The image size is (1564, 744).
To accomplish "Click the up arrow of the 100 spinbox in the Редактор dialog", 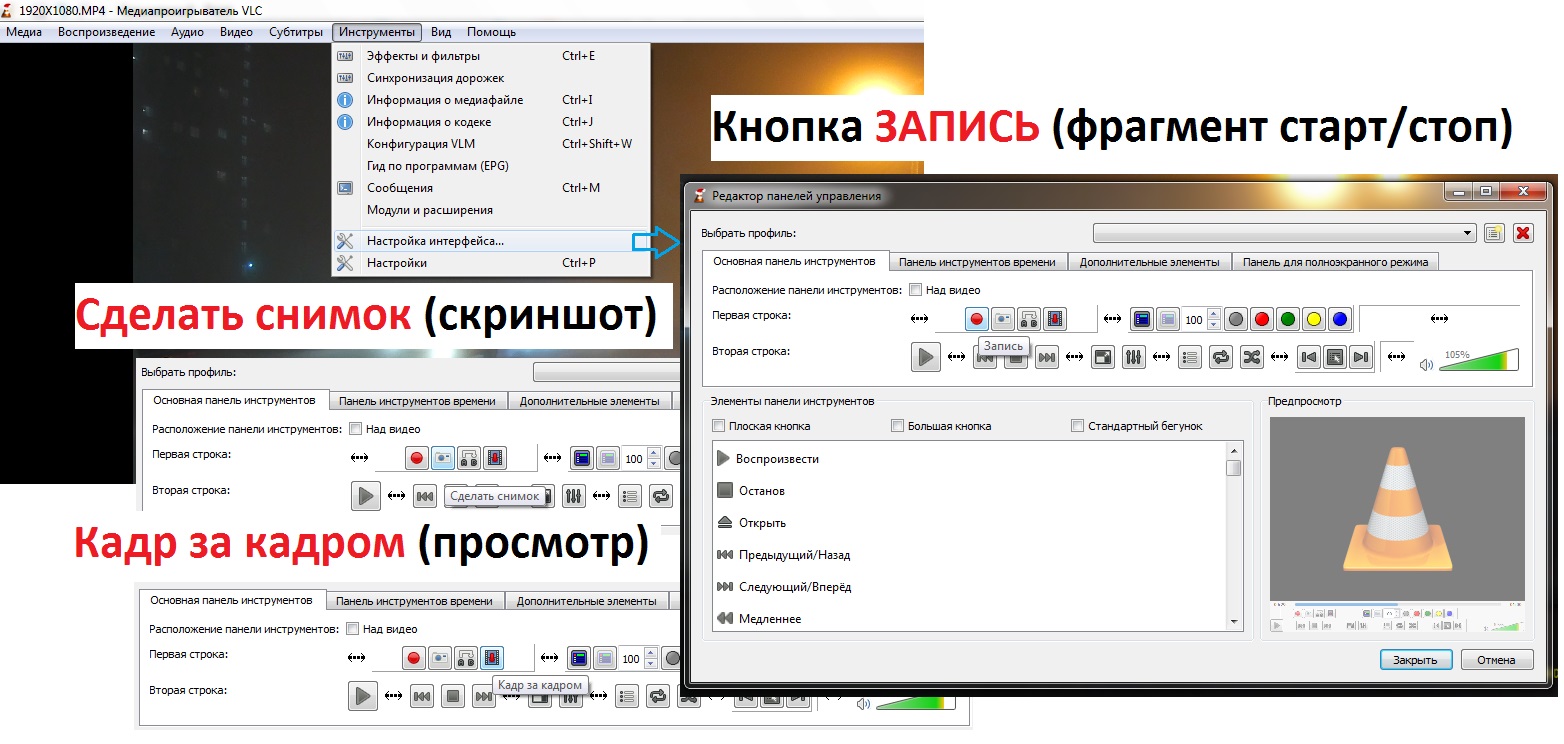I will tap(1214, 315).
